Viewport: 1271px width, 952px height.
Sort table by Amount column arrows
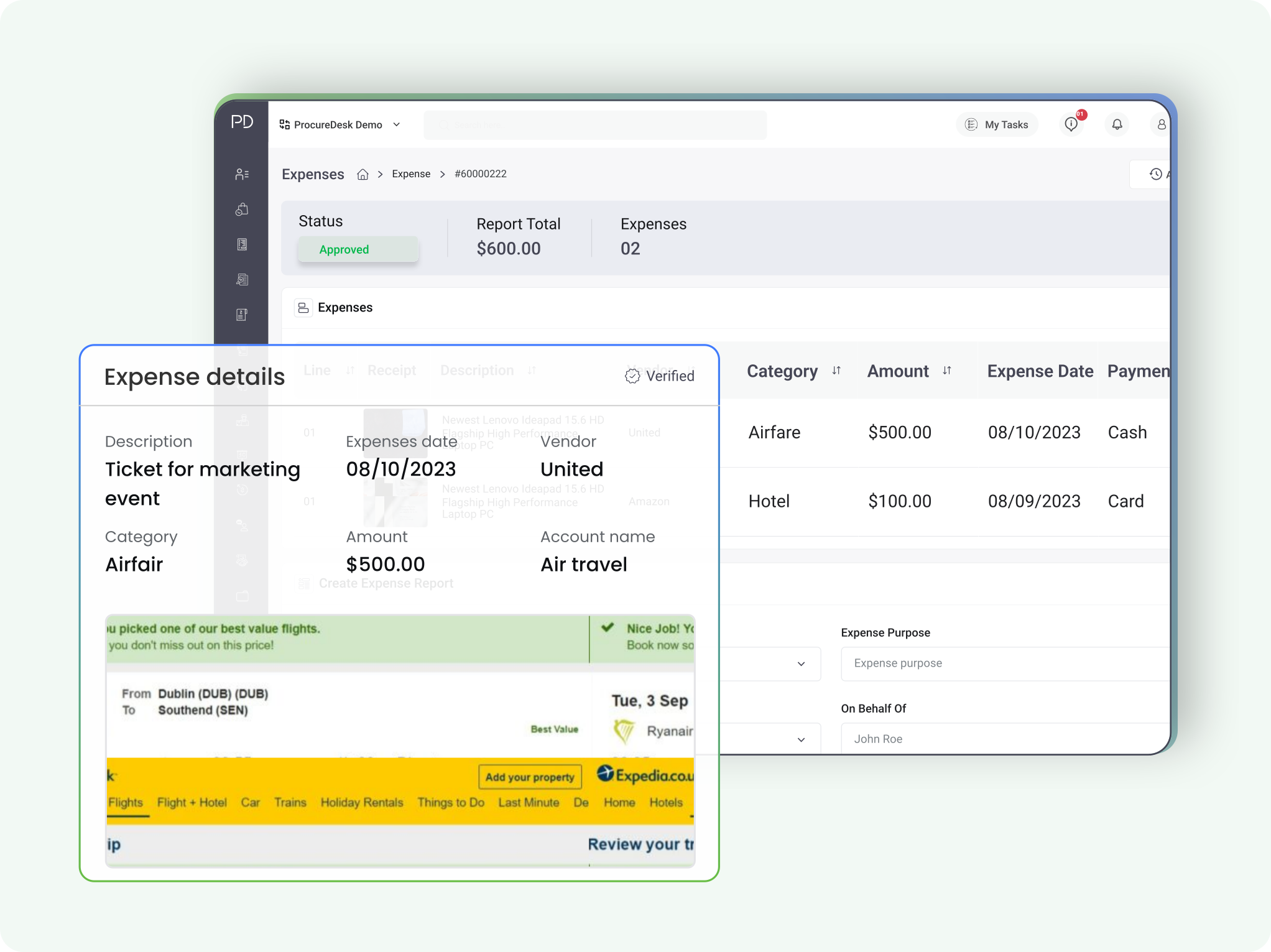[x=947, y=371]
